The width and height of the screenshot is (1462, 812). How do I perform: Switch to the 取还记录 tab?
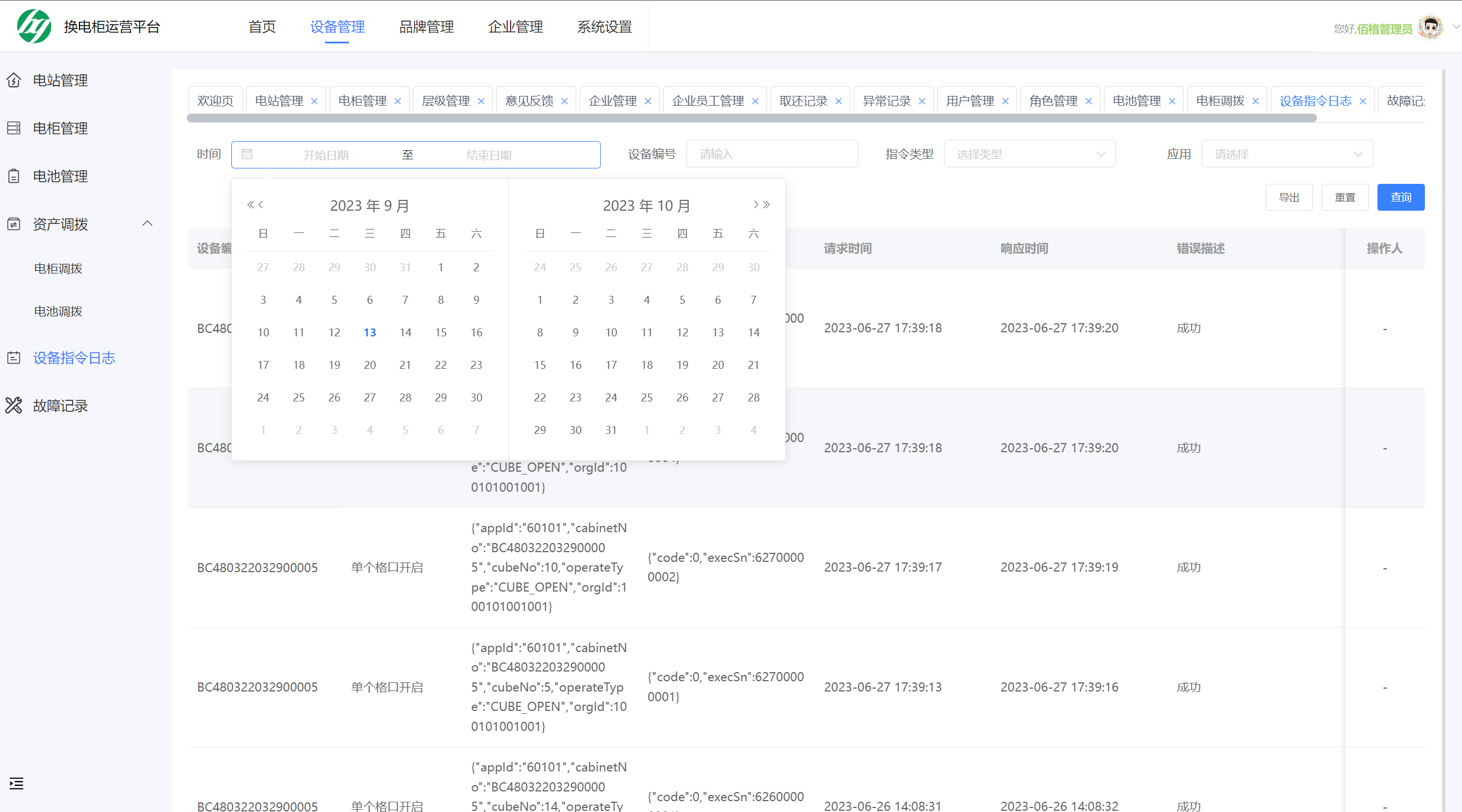[802, 100]
